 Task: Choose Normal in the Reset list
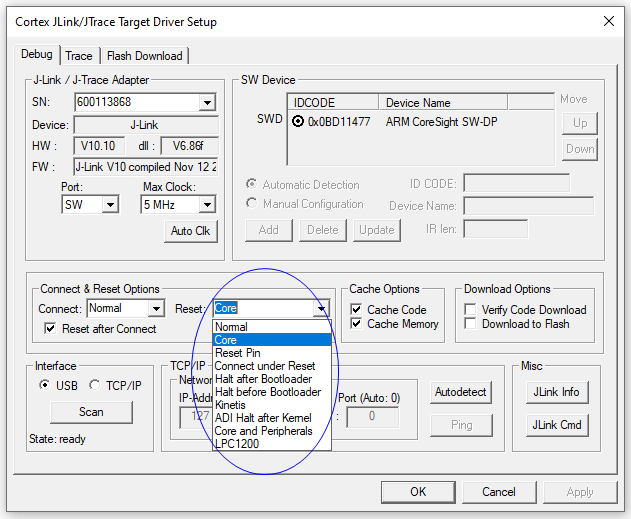tap(272, 327)
